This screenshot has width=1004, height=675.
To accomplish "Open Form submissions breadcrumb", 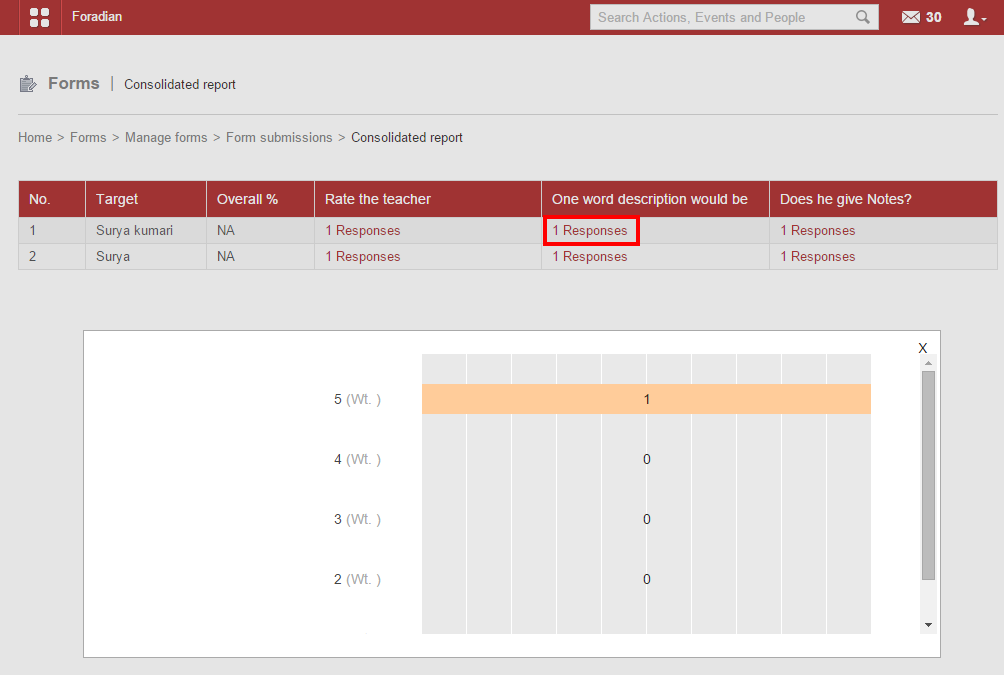I will [279, 137].
